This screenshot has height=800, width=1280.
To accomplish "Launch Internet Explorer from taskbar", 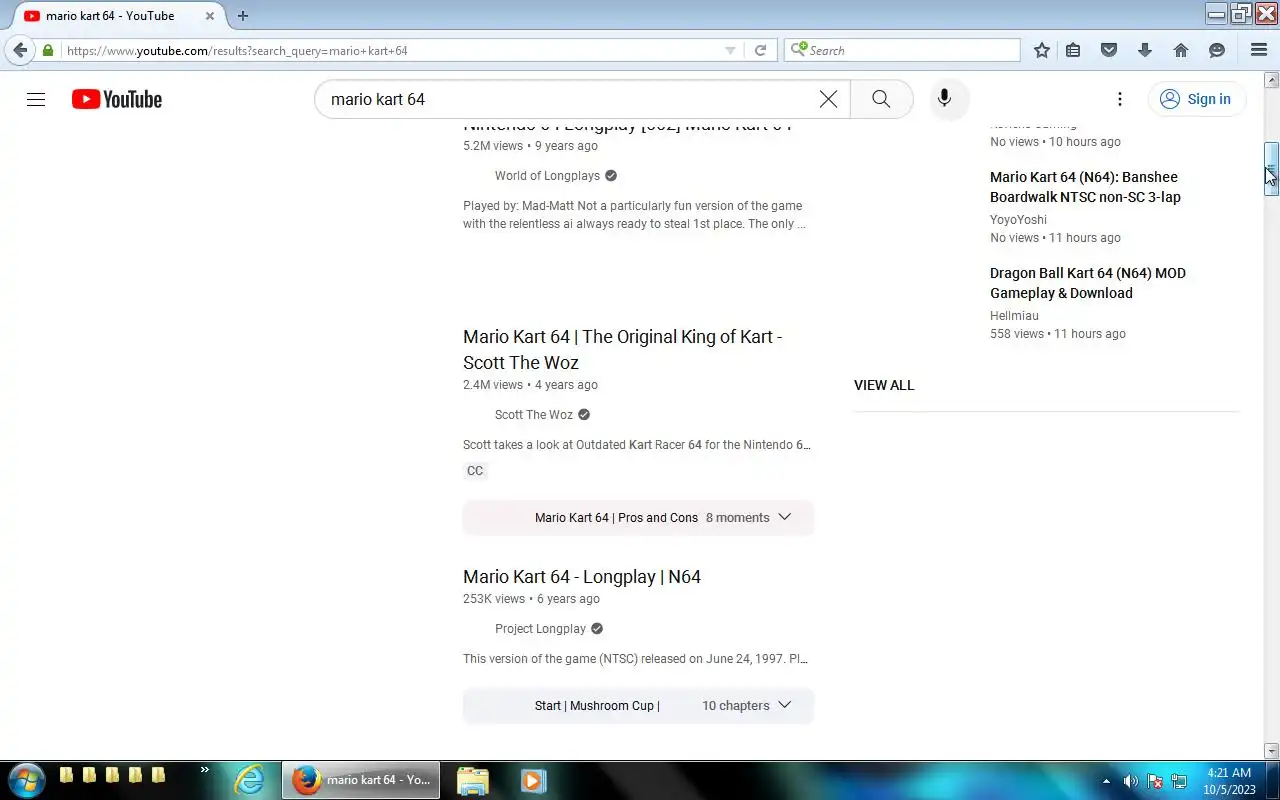I will tap(249, 780).
